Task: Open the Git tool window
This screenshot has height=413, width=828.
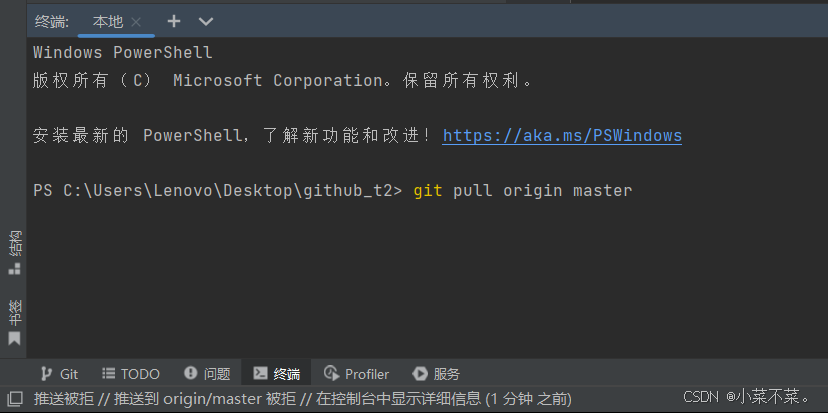Action: 59,374
